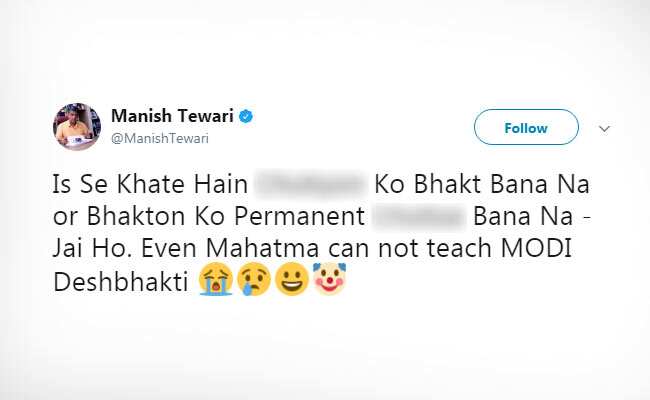Open Manish Tewari's profile picture
The height and width of the screenshot is (400, 650).
click(x=75, y=127)
